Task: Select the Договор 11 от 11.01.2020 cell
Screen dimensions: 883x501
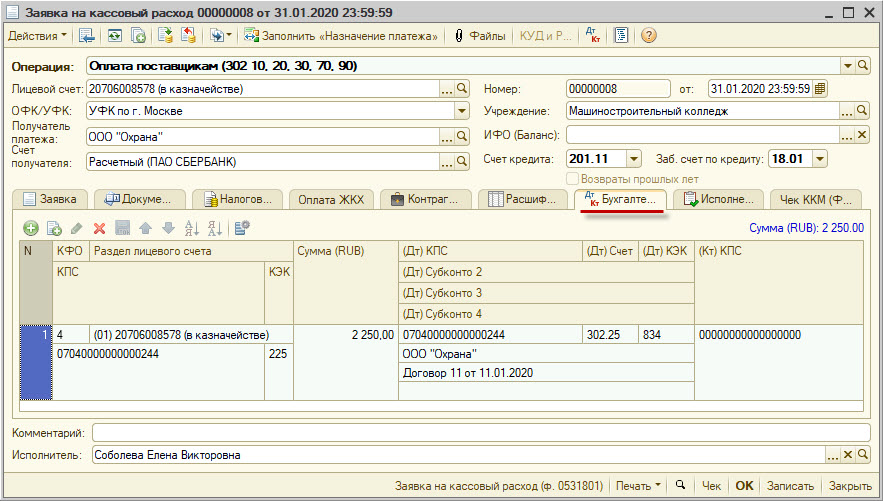Action: pos(546,373)
